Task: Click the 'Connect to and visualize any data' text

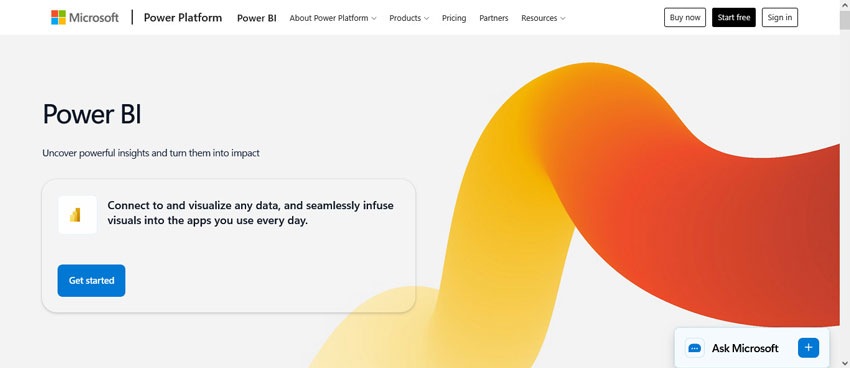Action: (x=250, y=213)
